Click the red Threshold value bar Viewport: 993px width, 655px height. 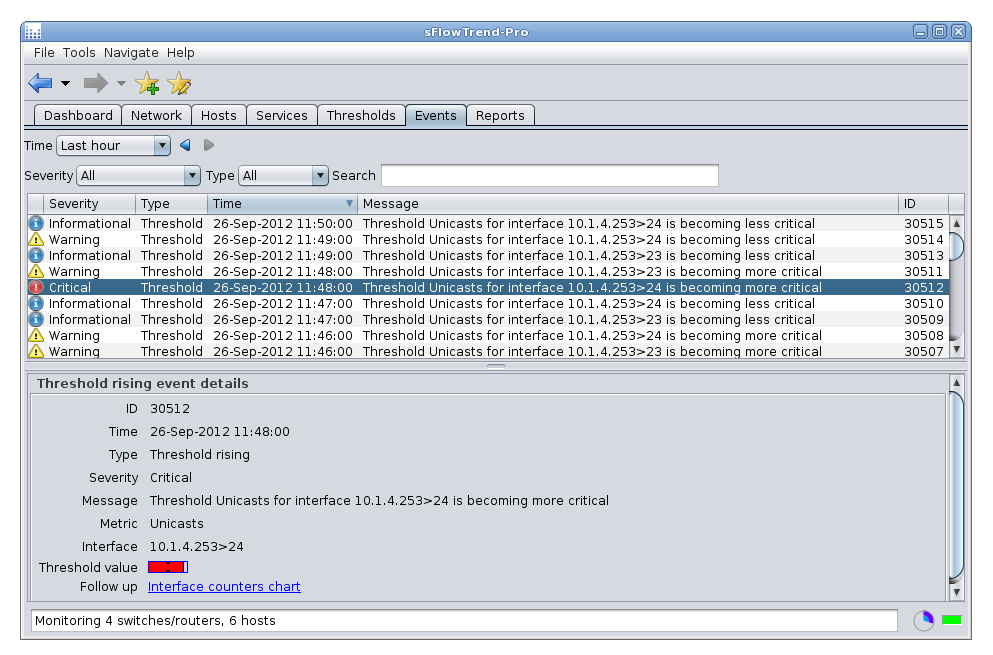(x=167, y=567)
